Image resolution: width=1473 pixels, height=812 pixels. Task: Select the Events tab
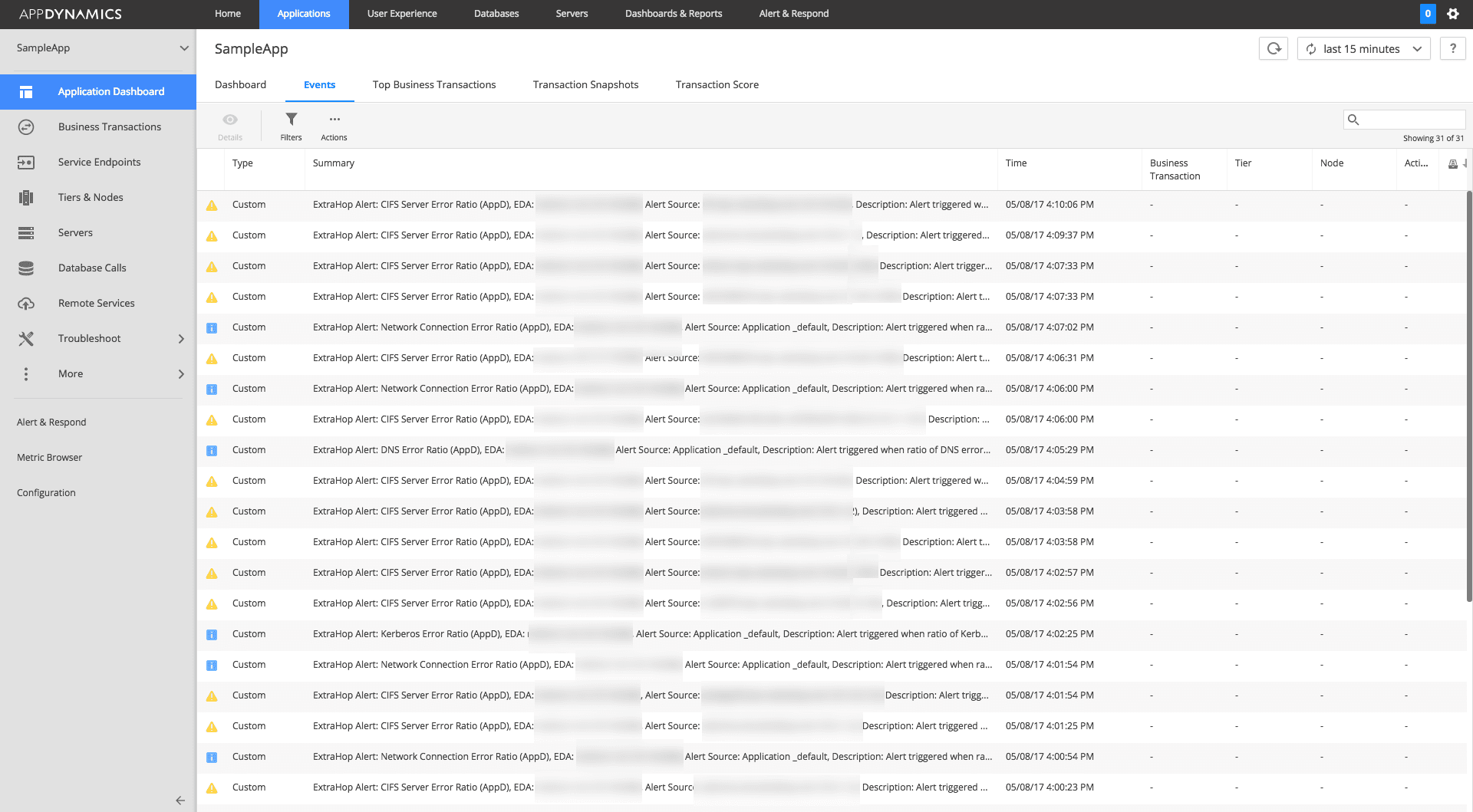tap(319, 85)
